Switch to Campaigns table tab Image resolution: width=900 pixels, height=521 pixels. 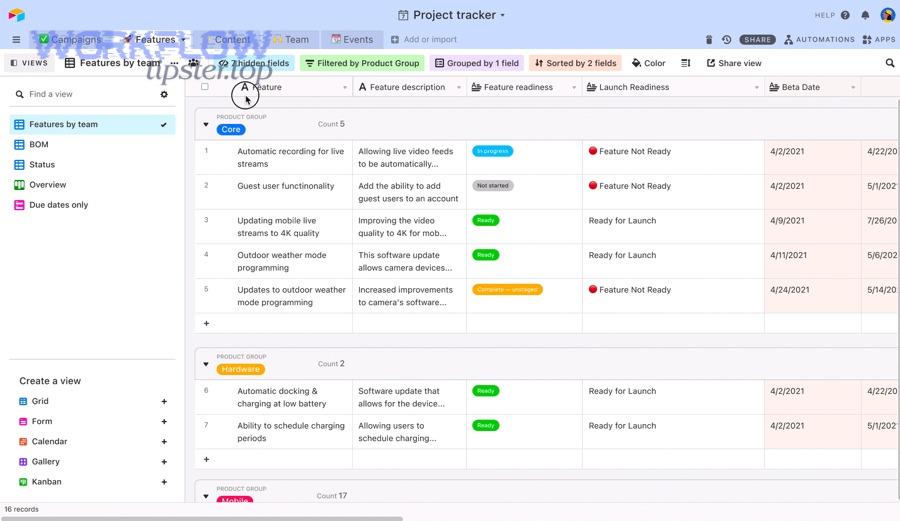[69, 40]
